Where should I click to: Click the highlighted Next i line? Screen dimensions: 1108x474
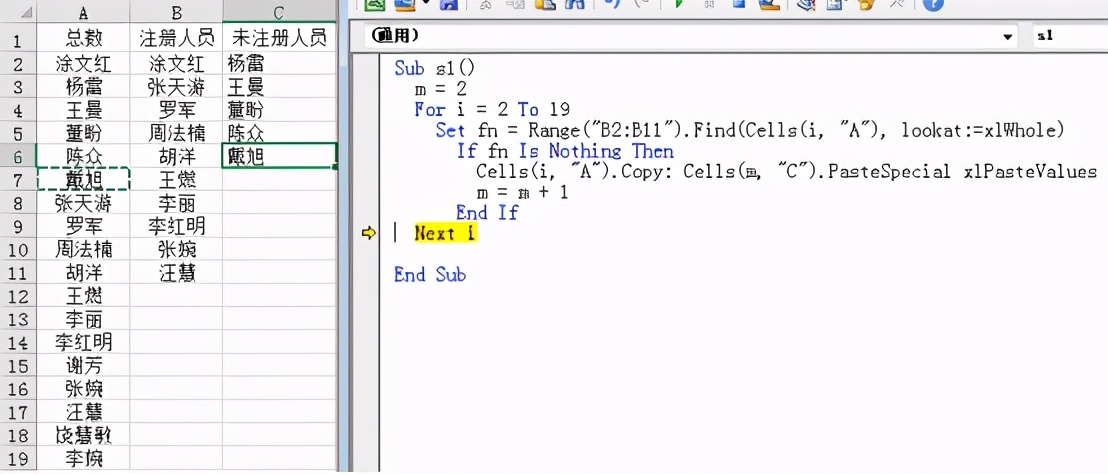click(x=445, y=233)
